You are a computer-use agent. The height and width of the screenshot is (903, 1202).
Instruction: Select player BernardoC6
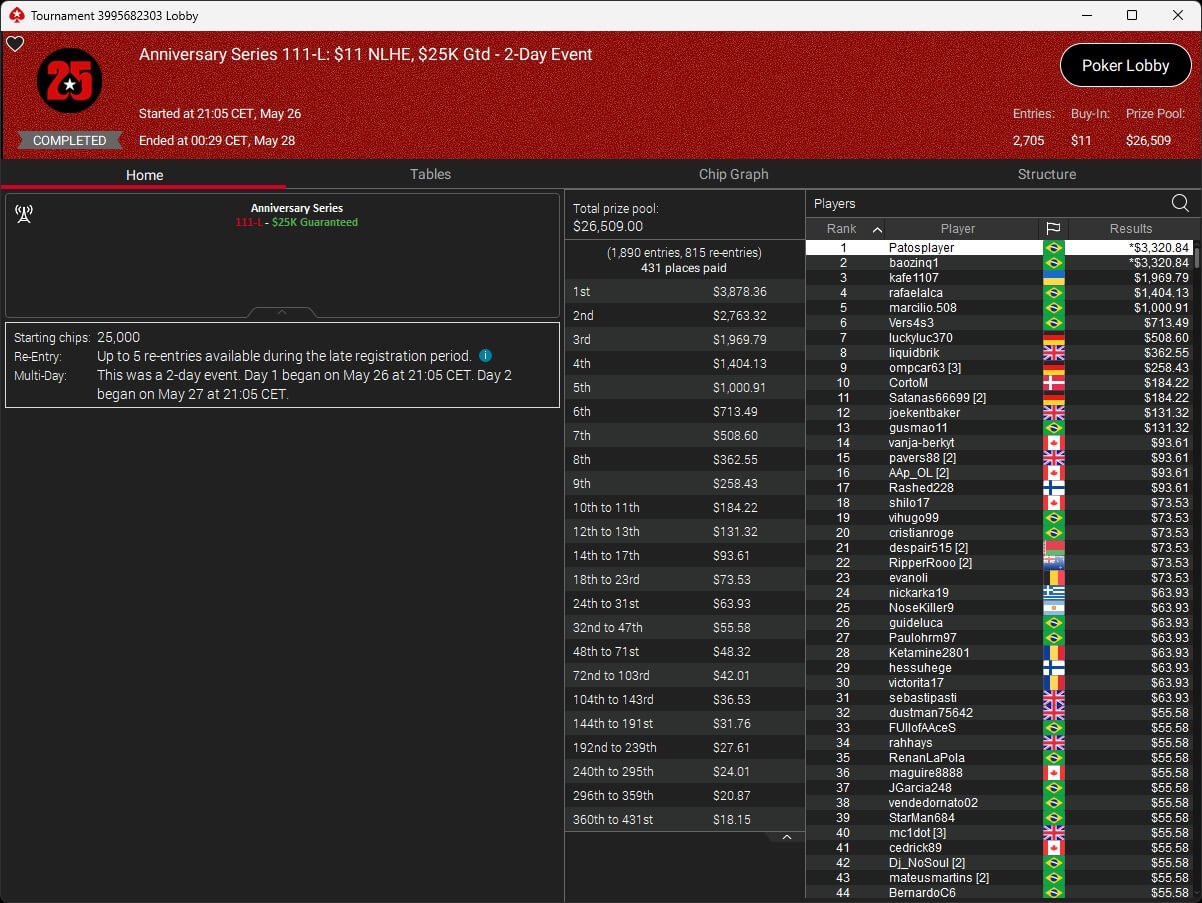[x=1000, y=892]
